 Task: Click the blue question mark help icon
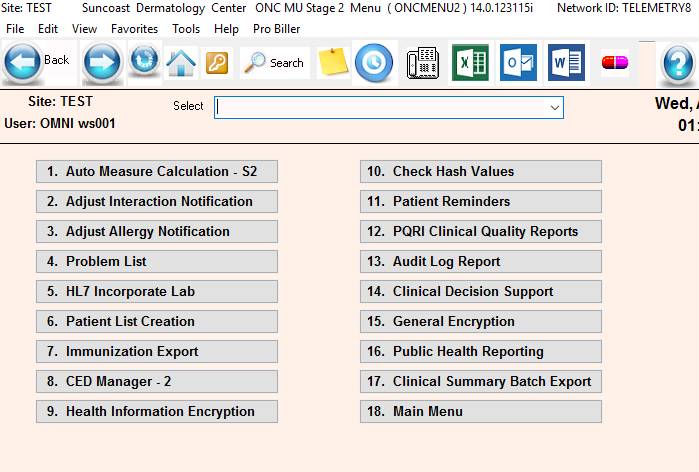679,65
